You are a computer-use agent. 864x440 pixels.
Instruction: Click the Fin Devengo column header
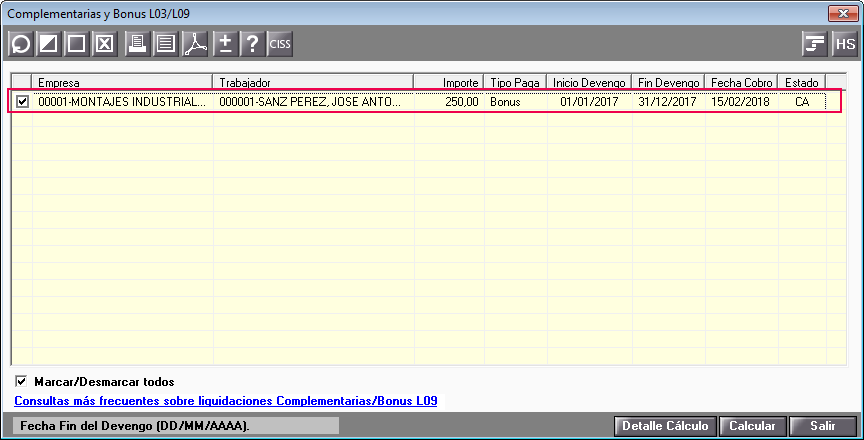point(668,82)
